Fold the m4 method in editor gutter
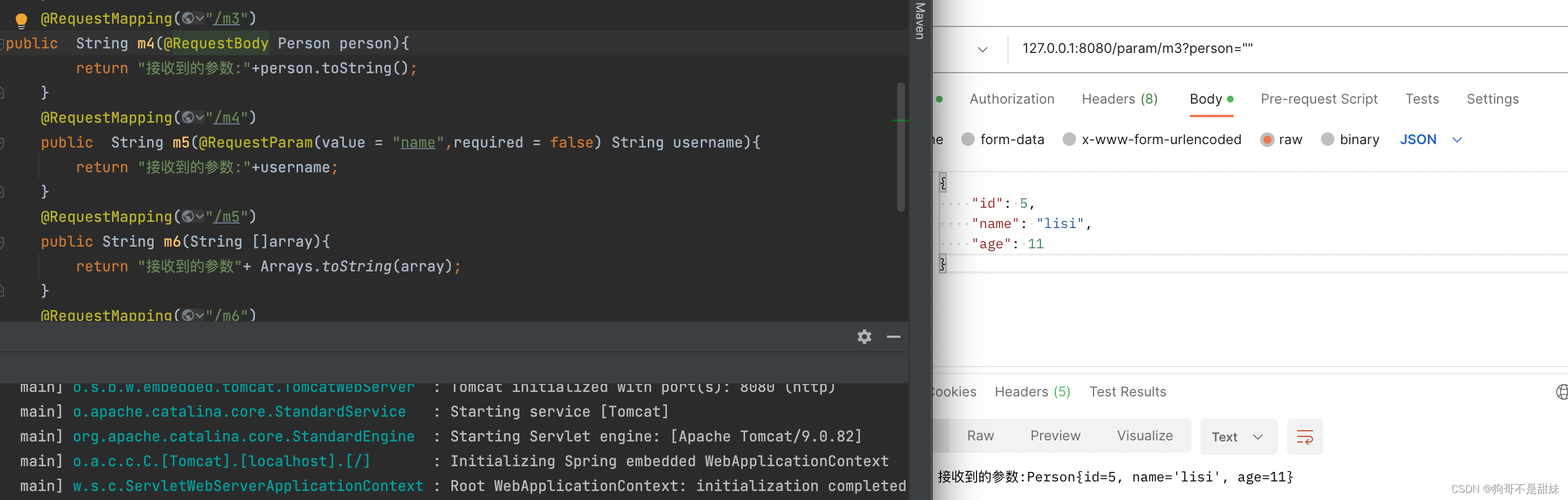The height and width of the screenshot is (500, 1568). [x=2, y=44]
